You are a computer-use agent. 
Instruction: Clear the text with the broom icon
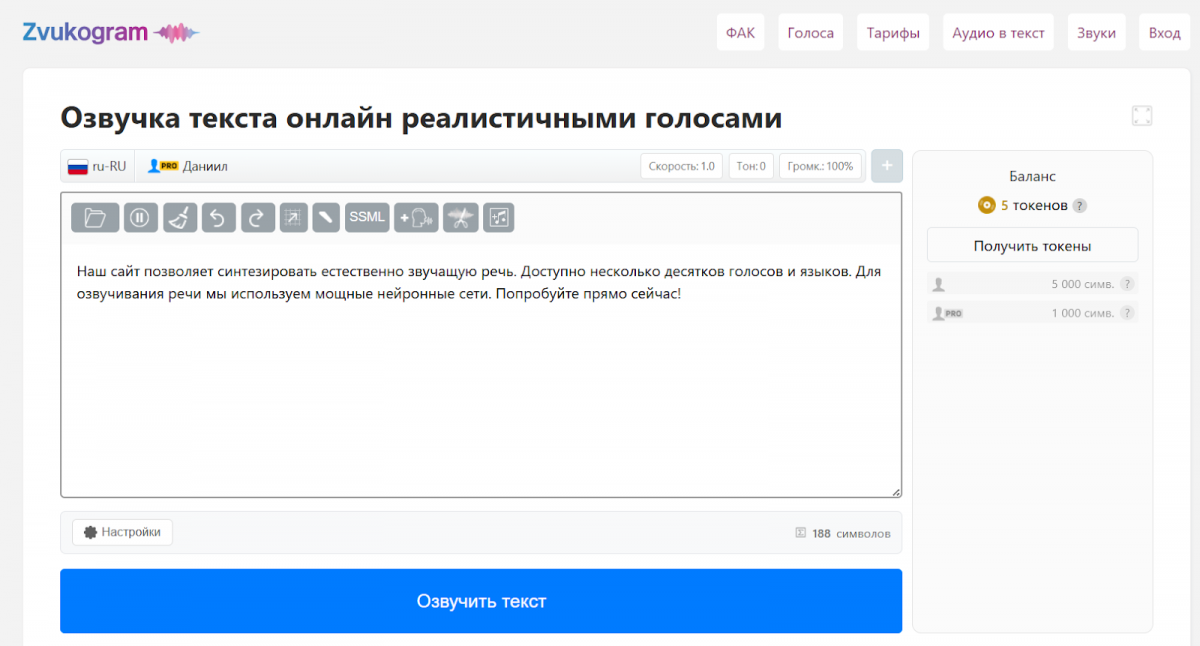(x=180, y=217)
